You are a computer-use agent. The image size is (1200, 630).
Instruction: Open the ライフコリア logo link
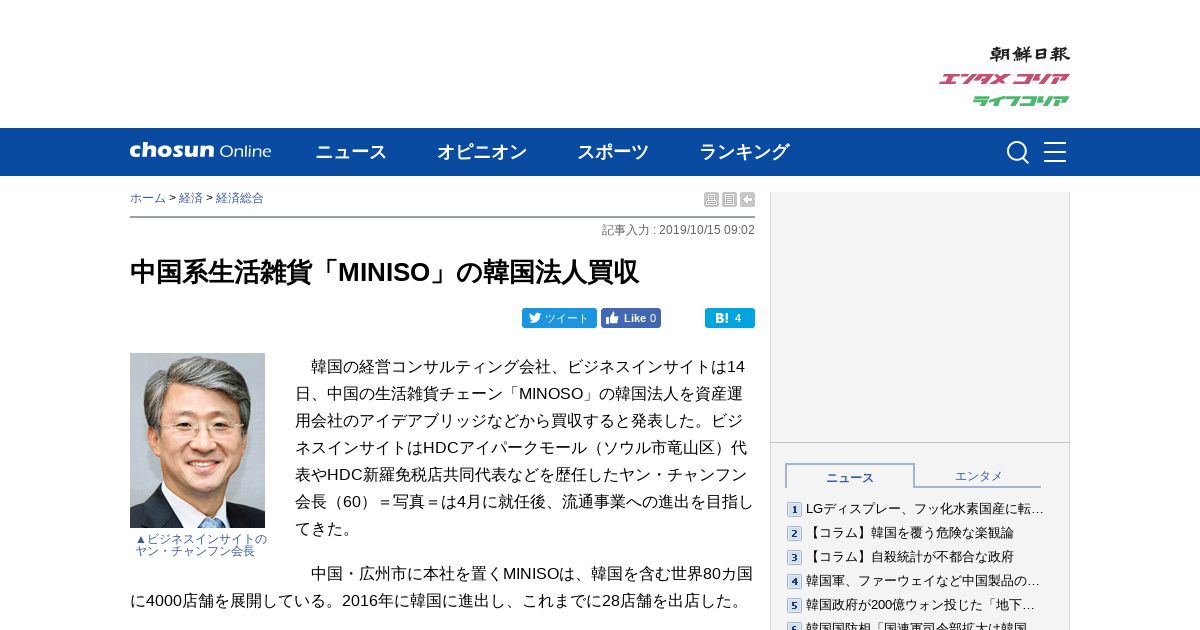pos(1021,100)
